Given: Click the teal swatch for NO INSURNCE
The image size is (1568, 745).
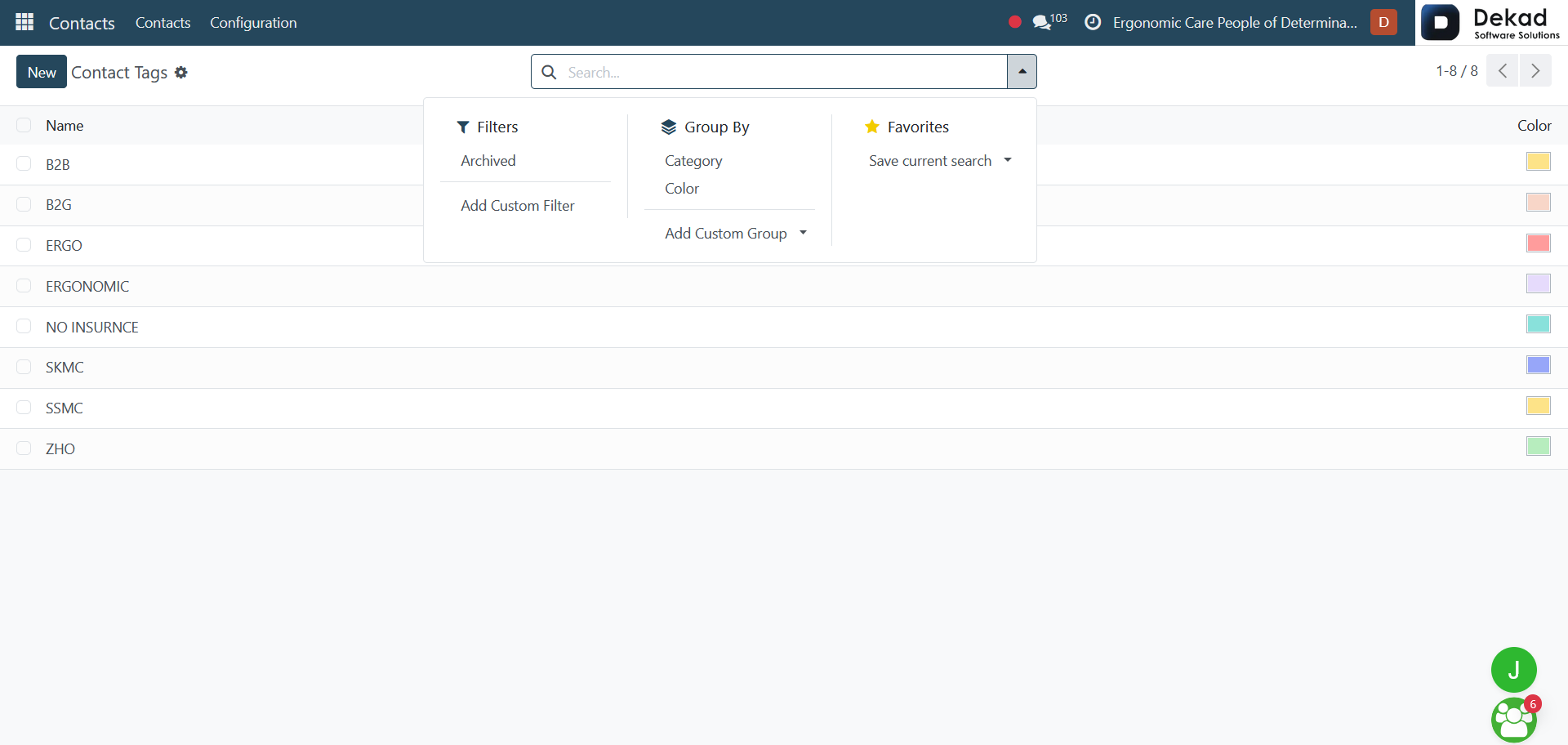Looking at the screenshot, I should click(1539, 324).
